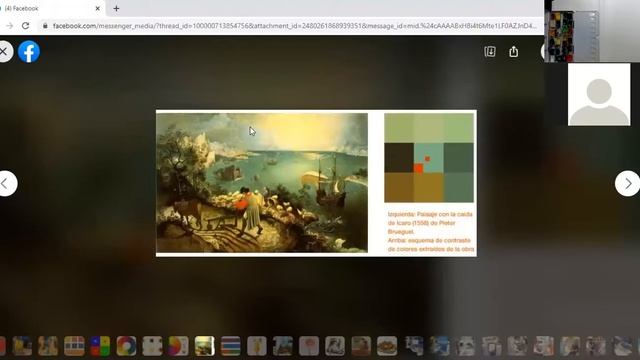This screenshot has height=360, width=640.
Task: Click the browser forward arrow
Action: tap(9, 26)
